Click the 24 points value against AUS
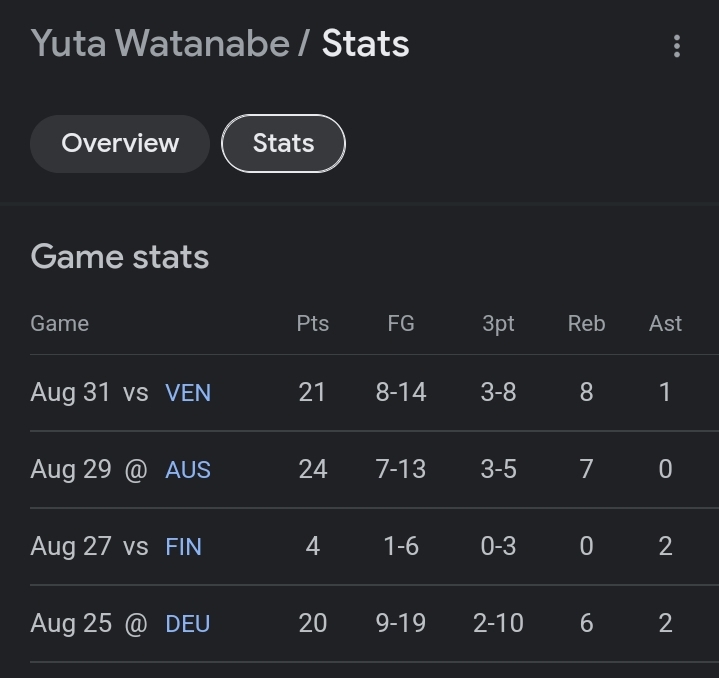719x678 pixels. point(312,470)
